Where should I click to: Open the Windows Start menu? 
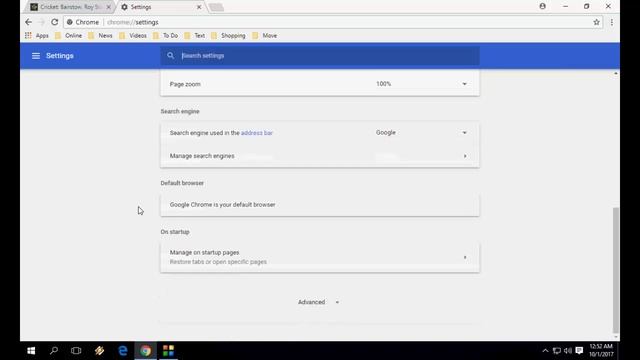(x=31, y=351)
